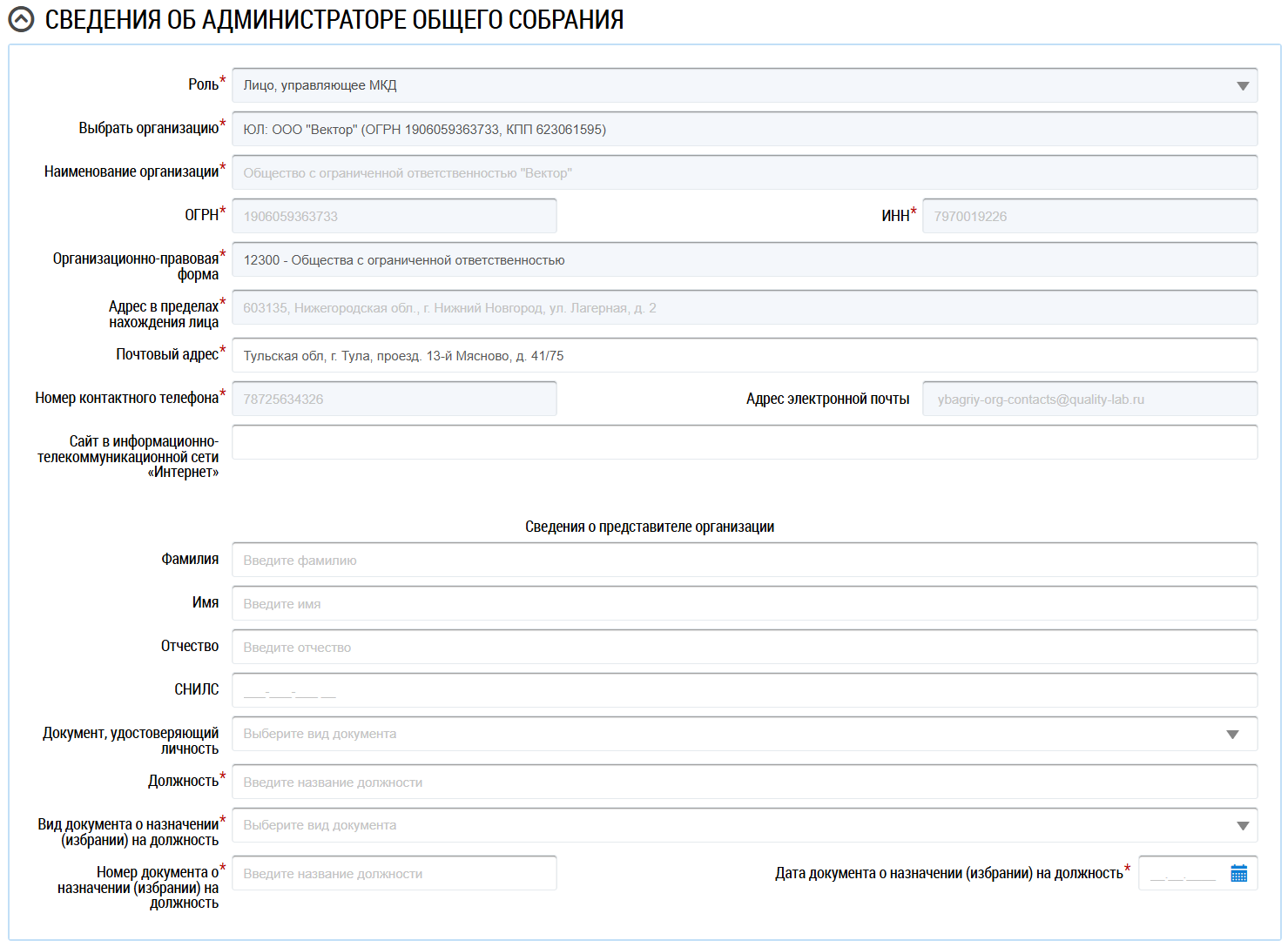Screen dimensions: 1288x947
Task: Focus the website address input field
Action: [x=744, y=442]
